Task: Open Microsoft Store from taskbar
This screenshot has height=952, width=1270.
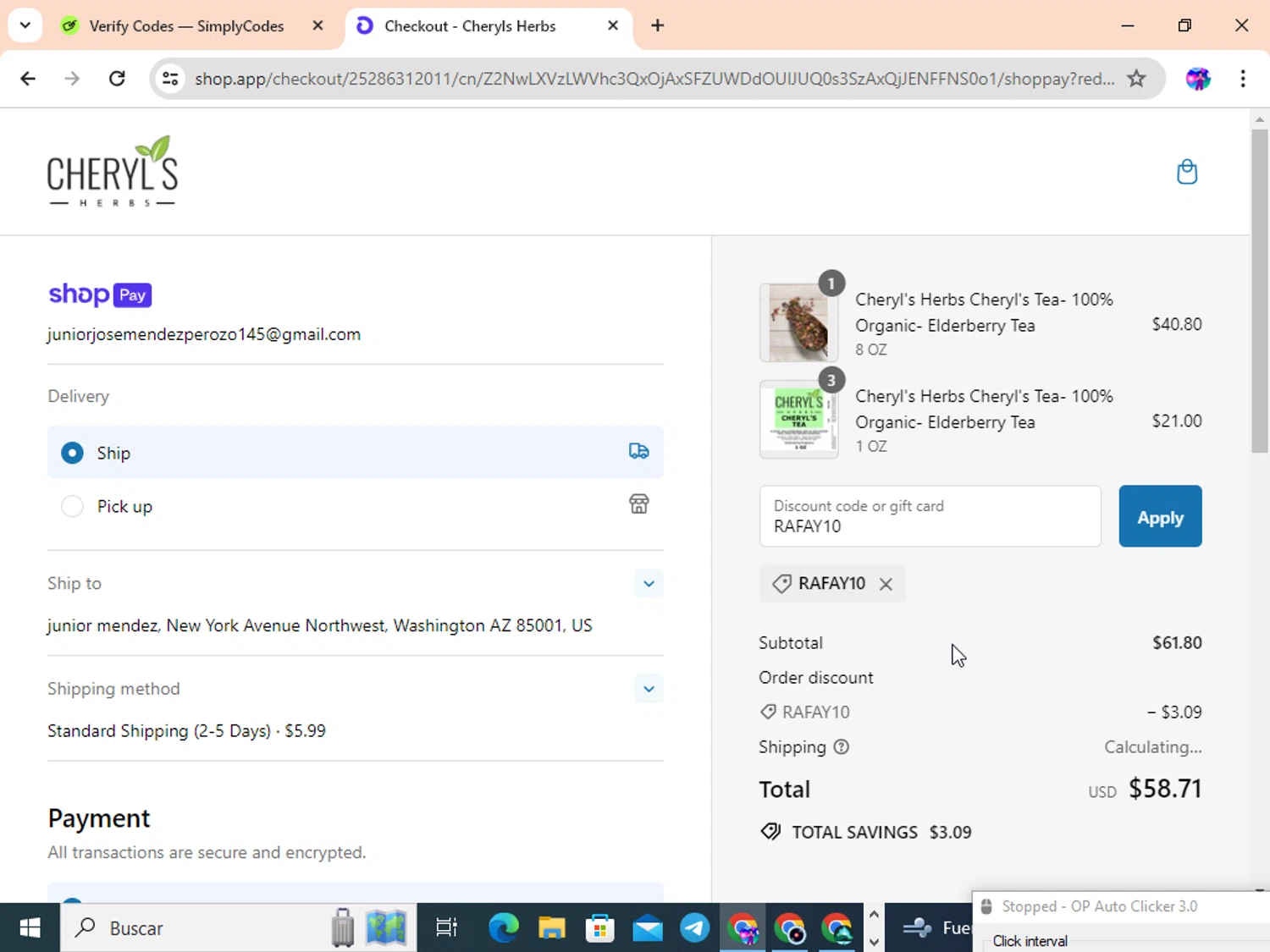Action: (x=599, y=928)
